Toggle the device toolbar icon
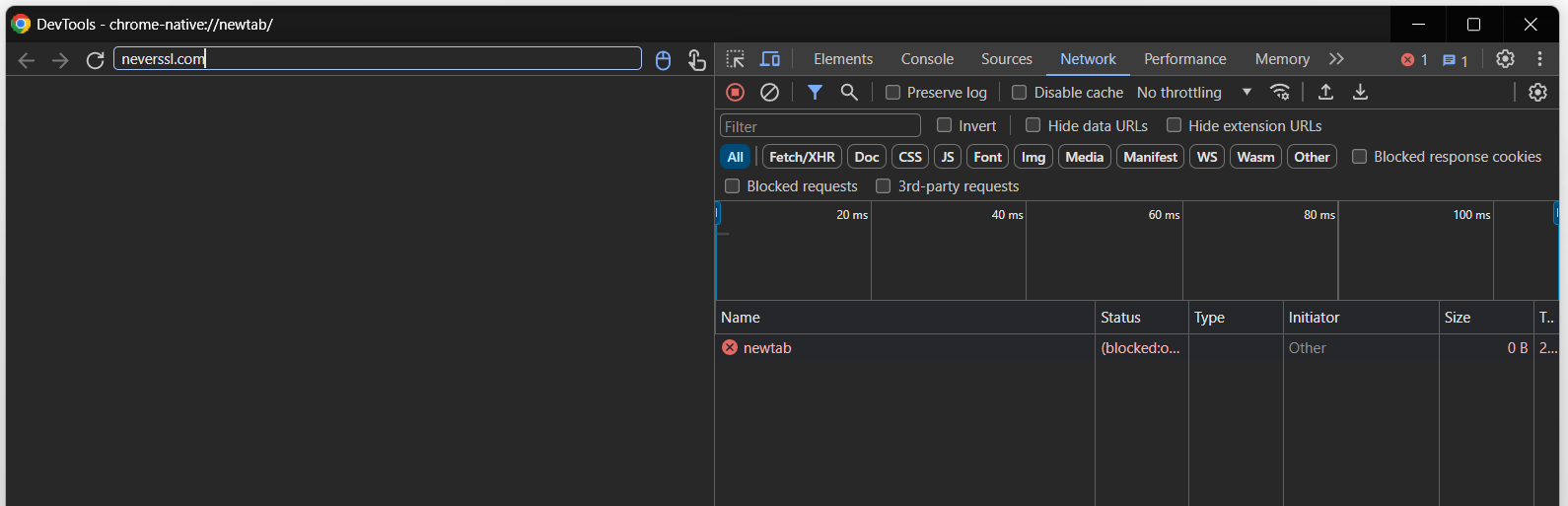The image size is (1568, 506). tap(770, 59)
